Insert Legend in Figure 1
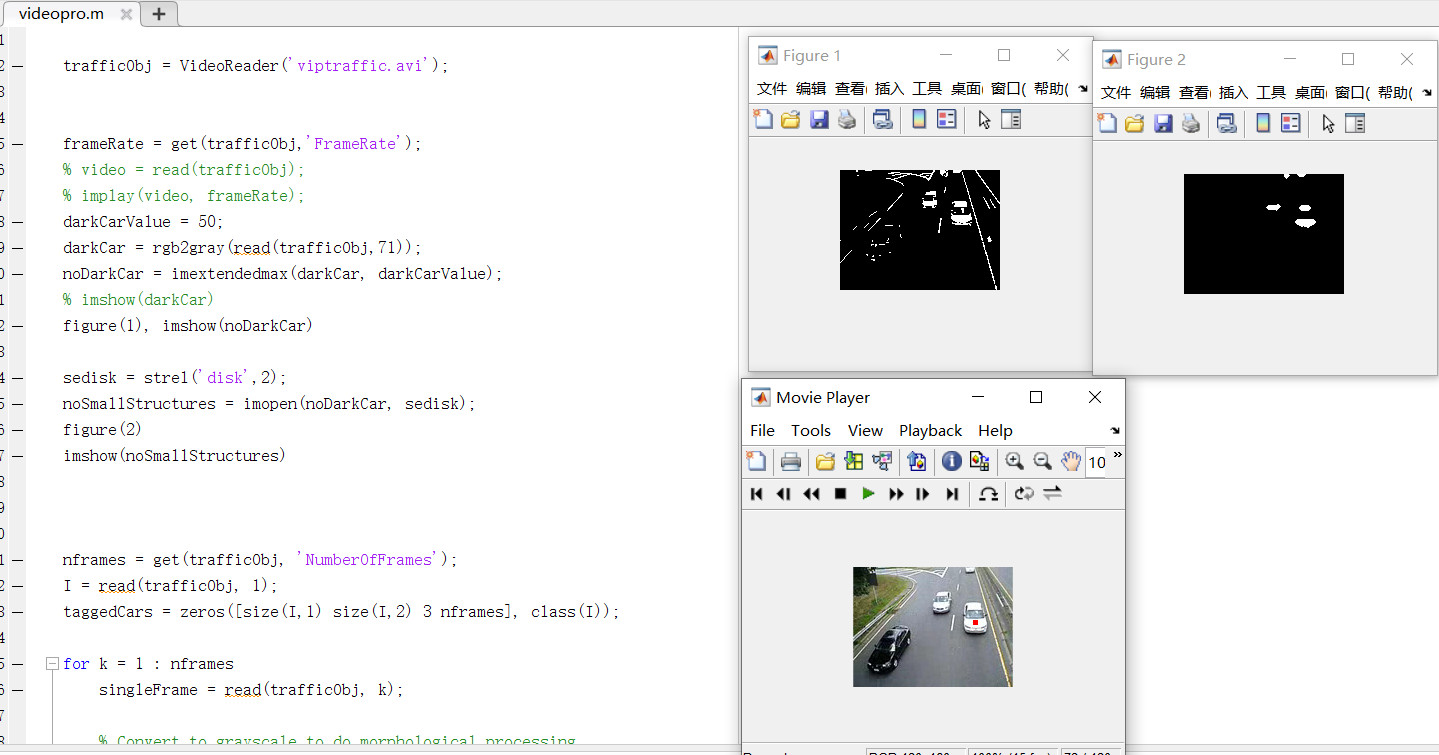Image resolution: width=1439 pixels, height=755 pixels. pyautogui.click(x=947, y=120)
